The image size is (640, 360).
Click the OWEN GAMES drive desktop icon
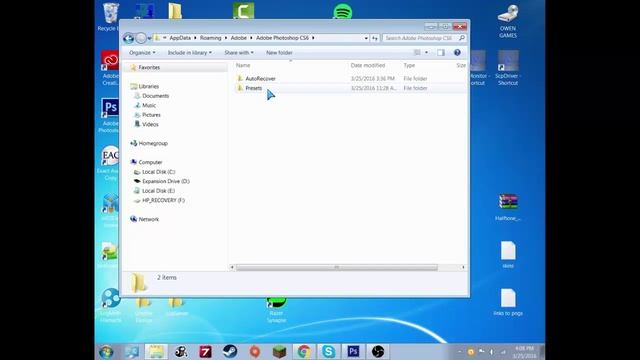pyautogui.click(x=508, y=21)
